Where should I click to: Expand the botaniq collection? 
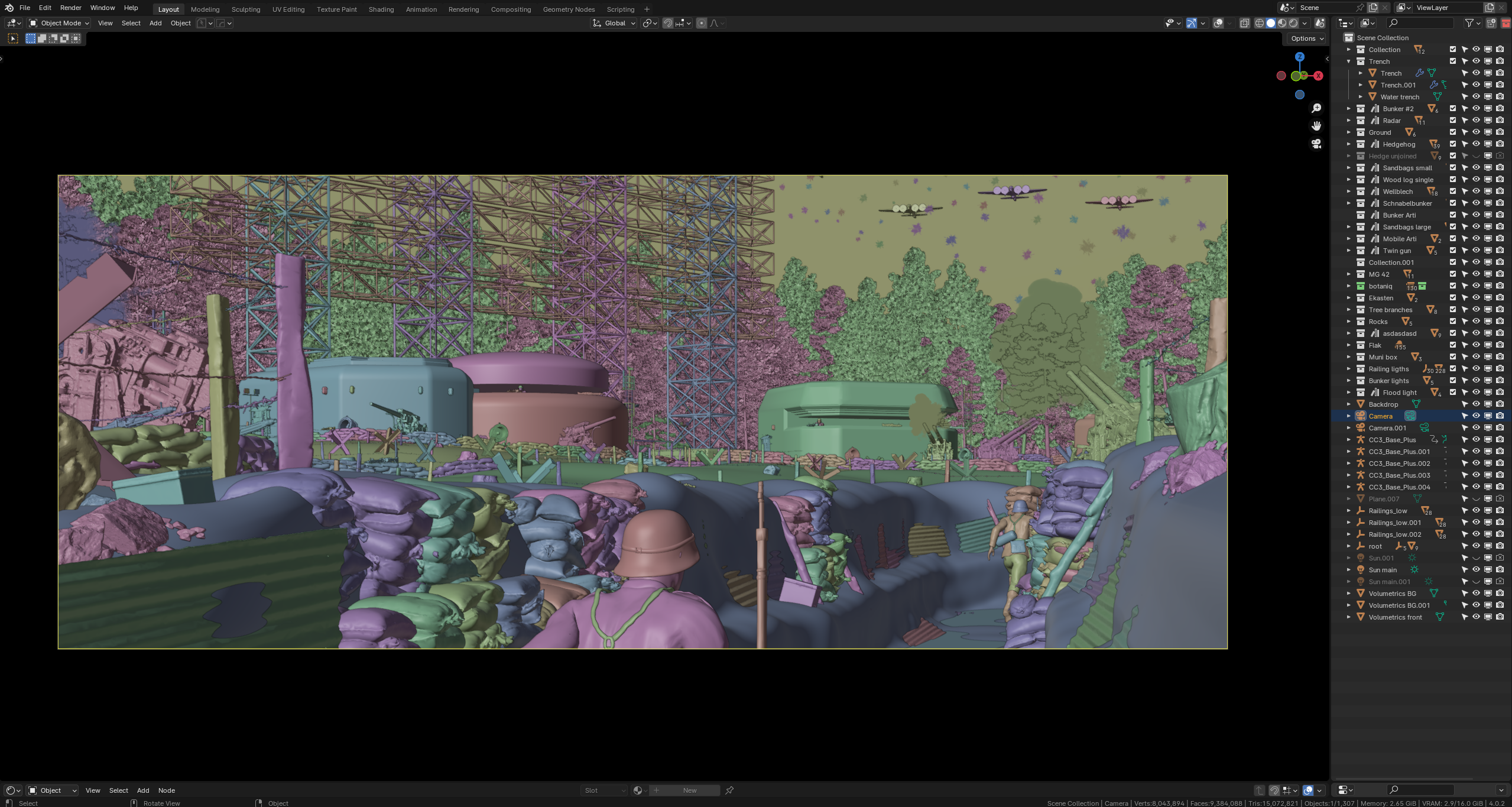(x=1349, y=286)
